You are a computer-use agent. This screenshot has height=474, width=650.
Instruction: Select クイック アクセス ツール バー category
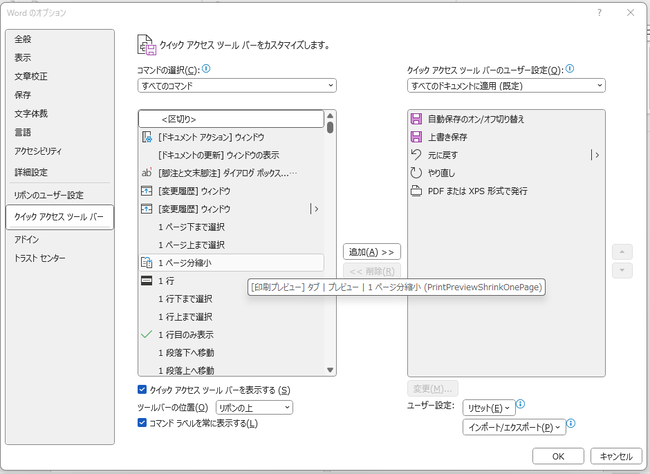(x=60, y=216)
